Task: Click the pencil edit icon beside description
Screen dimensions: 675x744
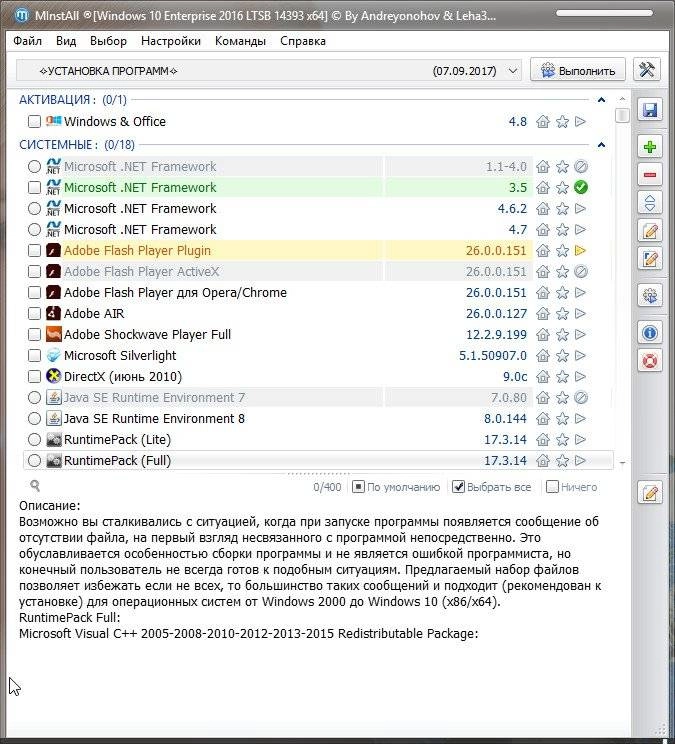Action: 649,493
